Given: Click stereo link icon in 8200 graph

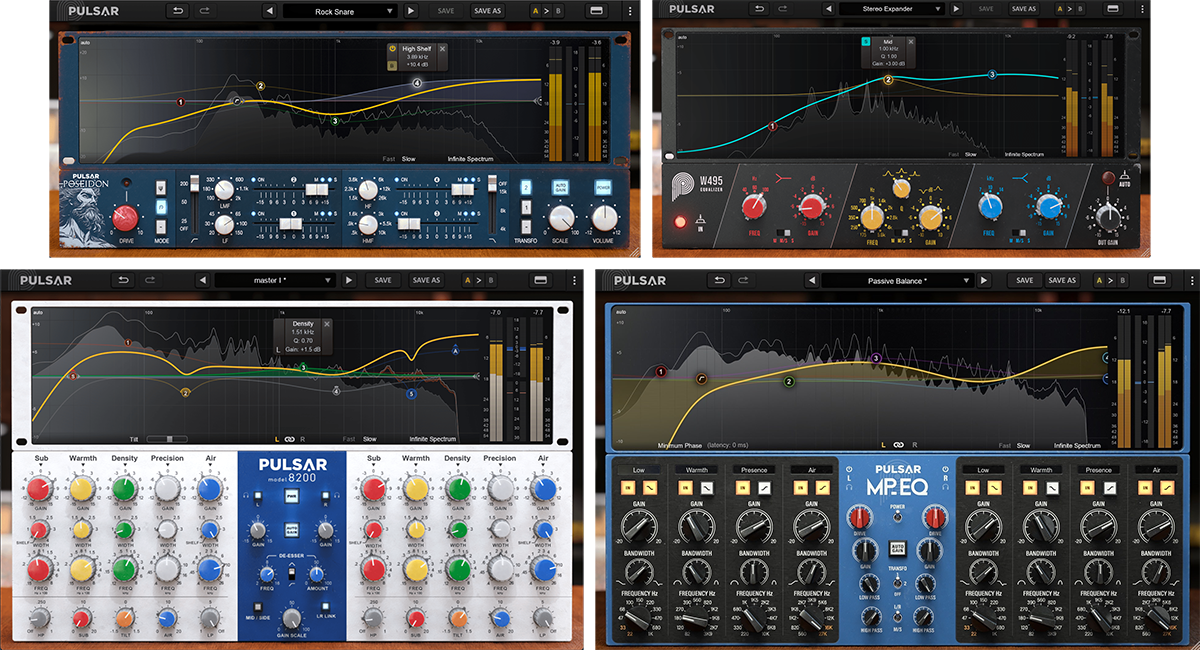Looking at the screenshot, I should pos(288,439).
